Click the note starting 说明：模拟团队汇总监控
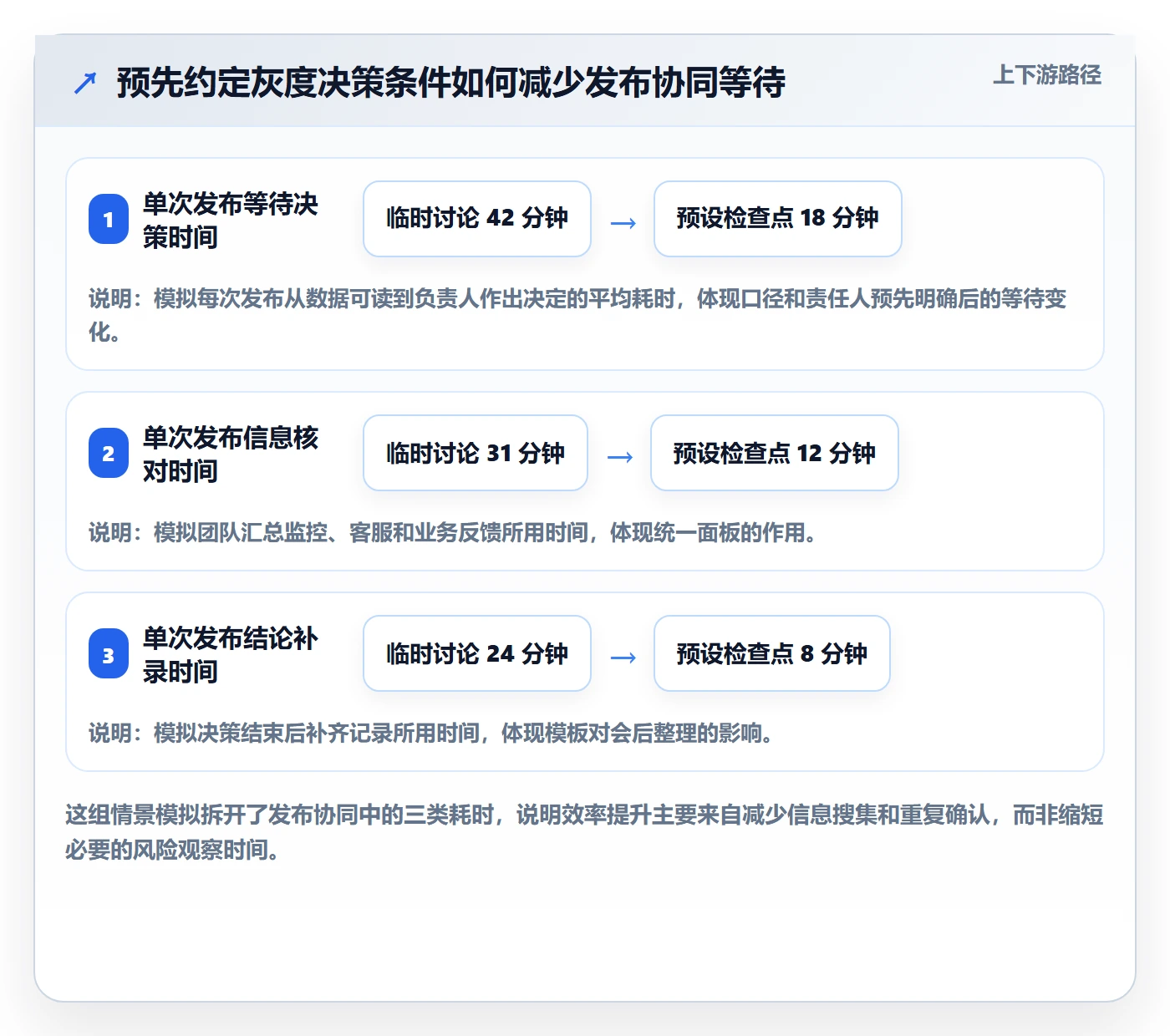Screen dimensions: 1170x1036 pos(452,532)
